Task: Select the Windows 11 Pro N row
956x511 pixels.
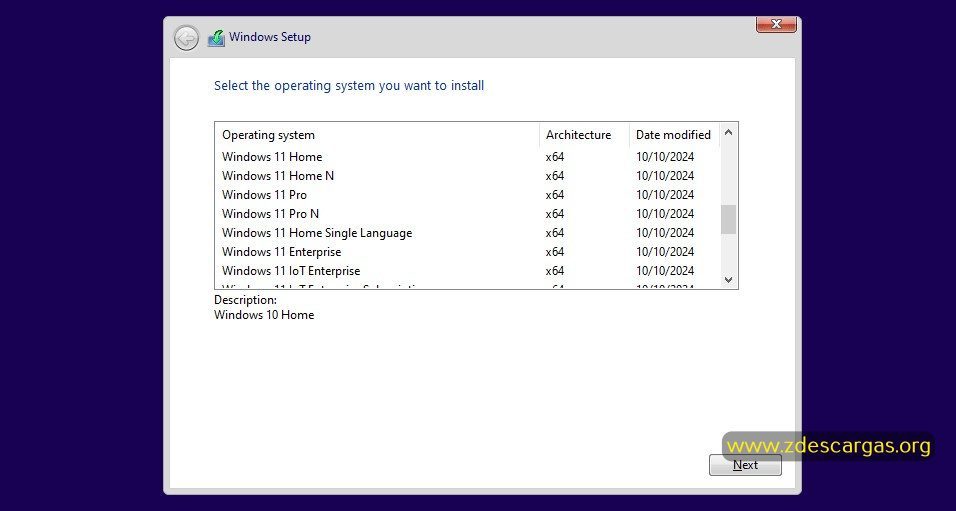Action: tap(468, 213)
